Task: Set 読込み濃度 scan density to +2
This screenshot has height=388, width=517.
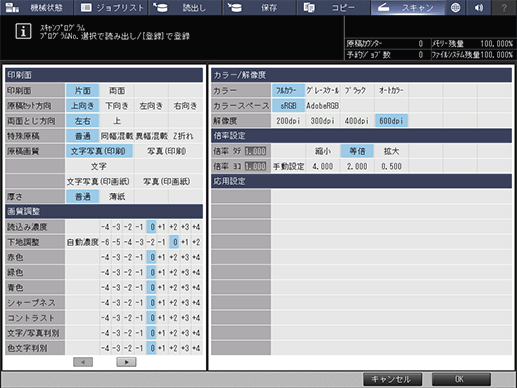Action: click(x=173, y=227)
